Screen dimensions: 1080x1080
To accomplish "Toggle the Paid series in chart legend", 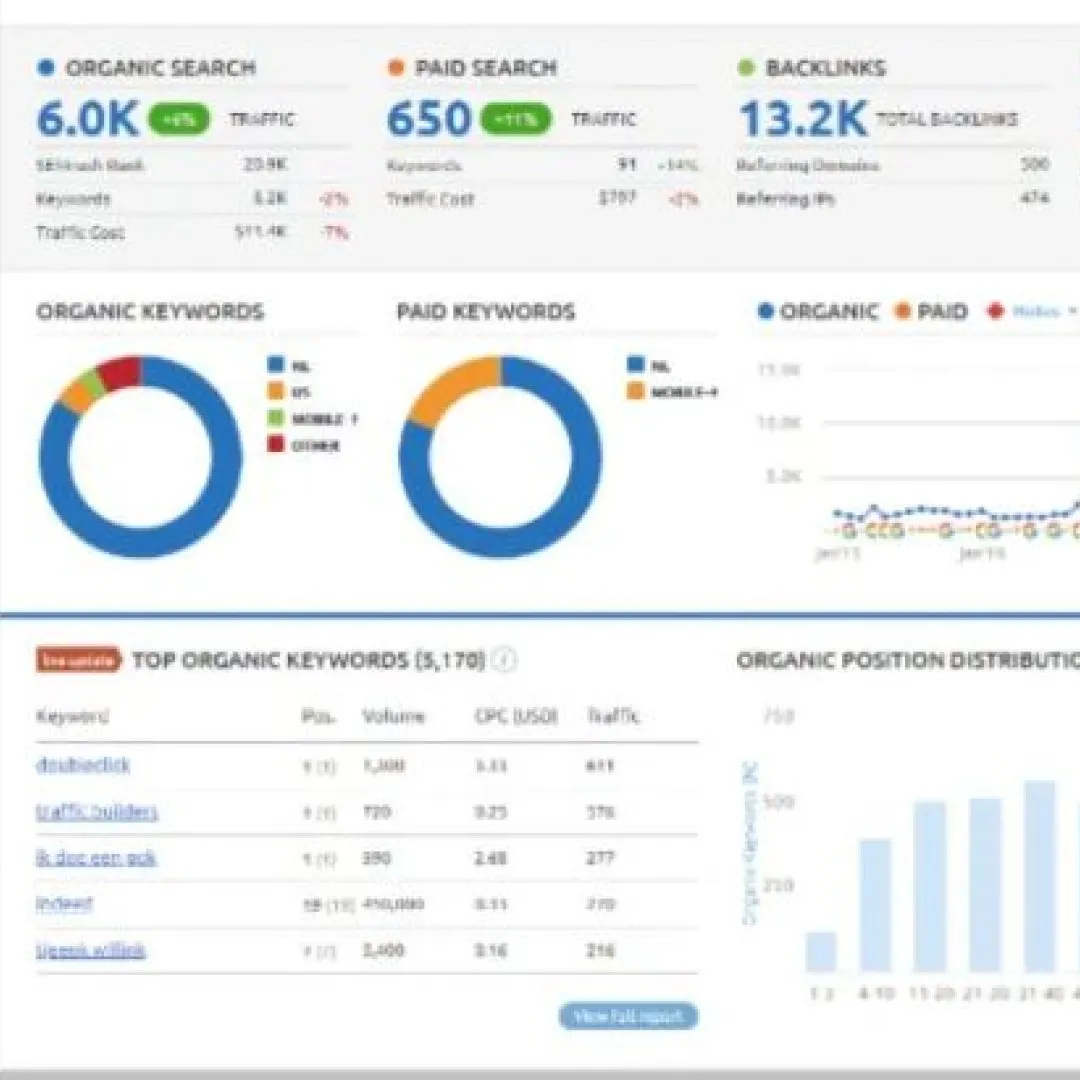I will pyautogui.click(x=931, y=311).
